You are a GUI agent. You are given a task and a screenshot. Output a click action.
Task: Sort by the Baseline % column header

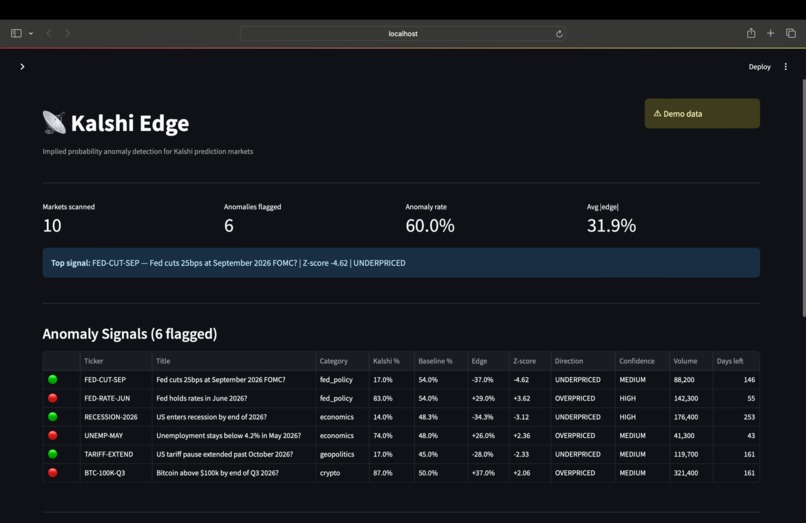pos(441,361)
